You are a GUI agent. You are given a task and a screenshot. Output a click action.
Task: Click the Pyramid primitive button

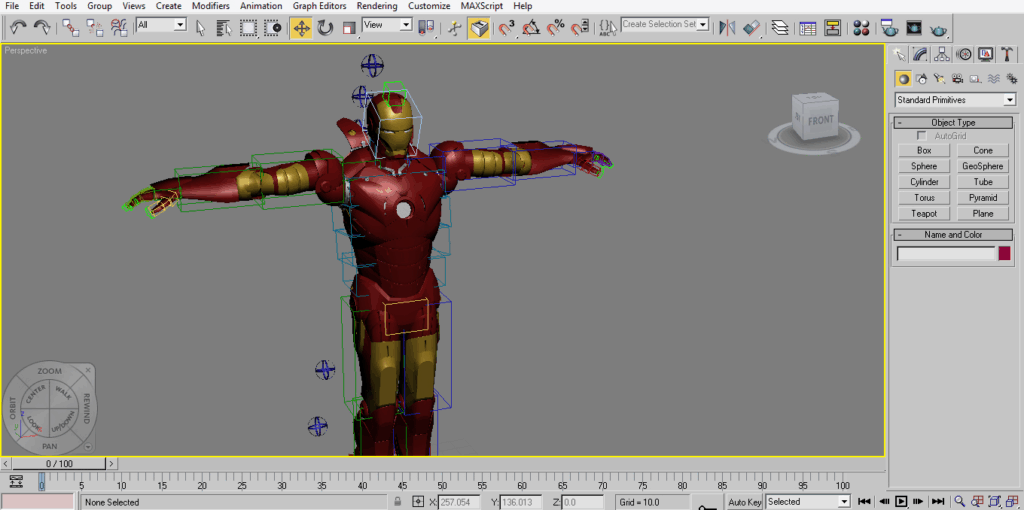pos(983,198)
